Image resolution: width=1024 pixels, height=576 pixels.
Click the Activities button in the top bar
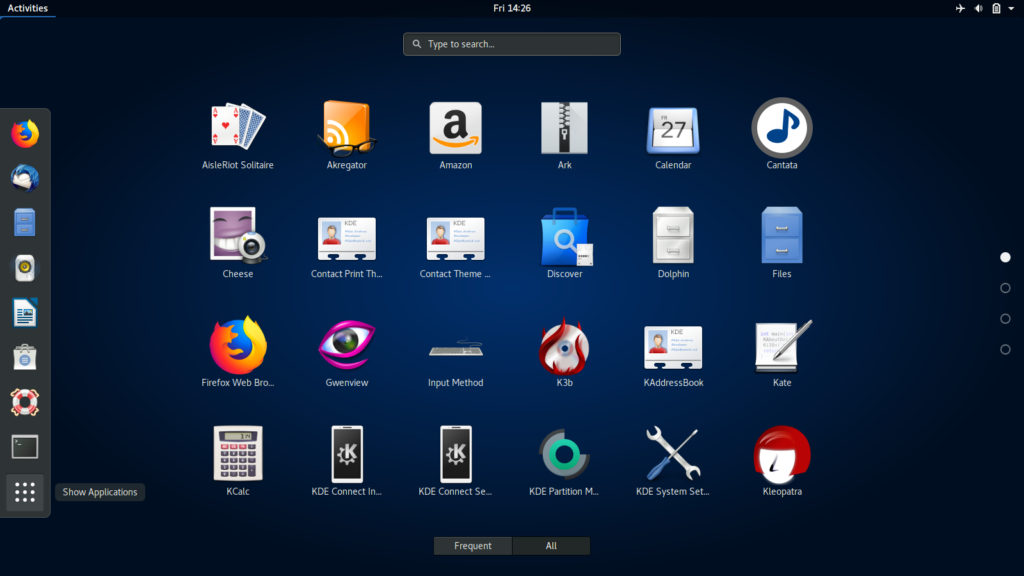(x=27, y=8)
